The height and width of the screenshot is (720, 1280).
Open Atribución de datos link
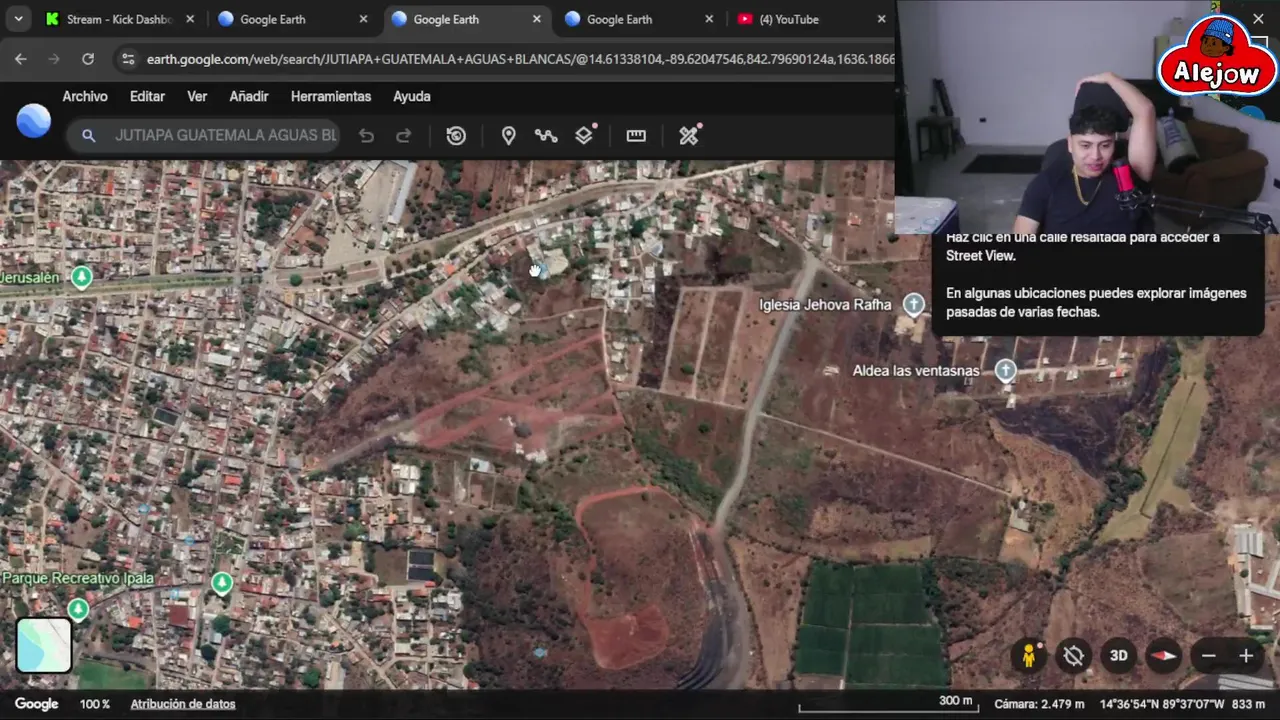pos(183,704)
